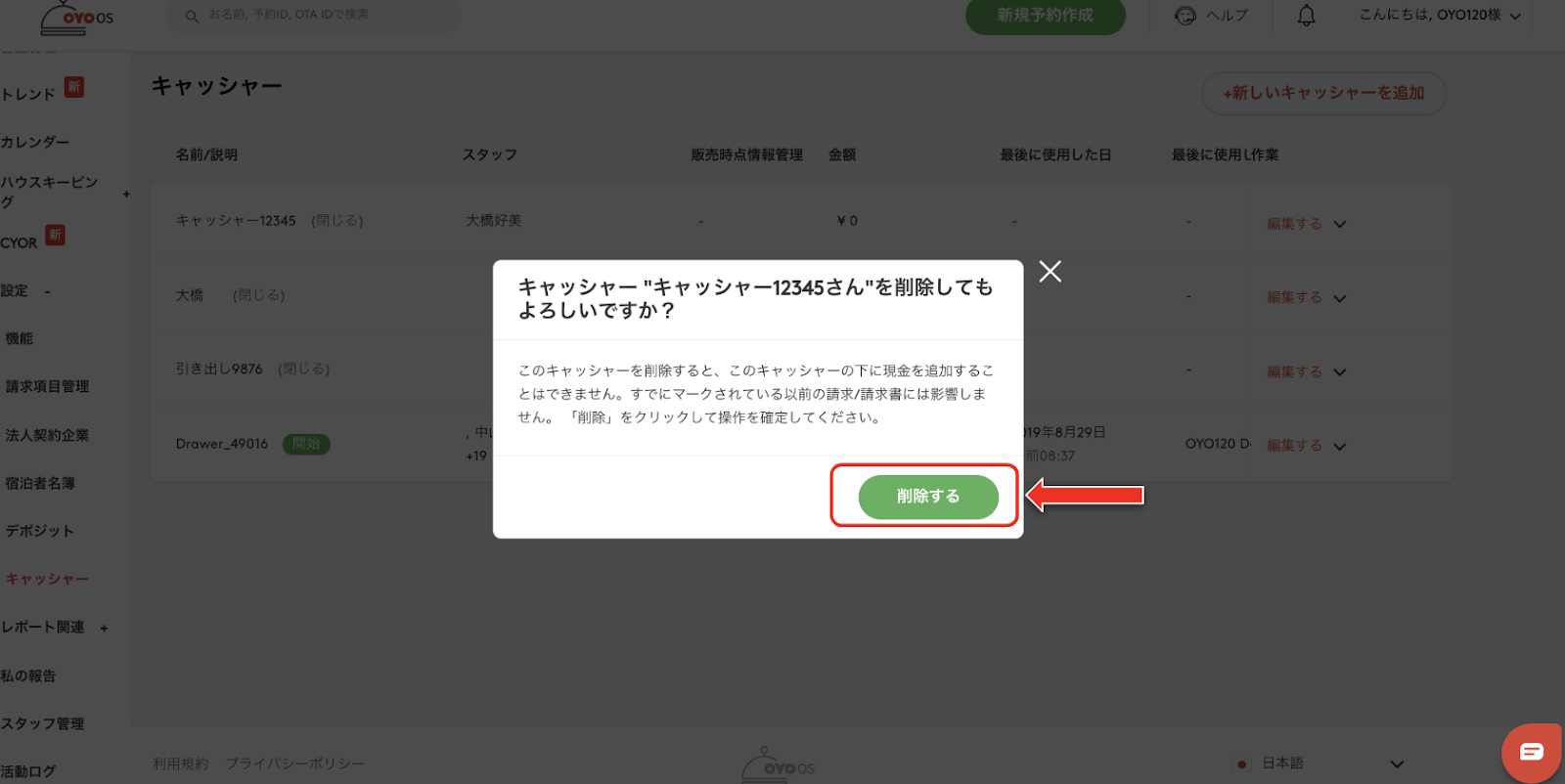Close the delete confirmation dialog with X
The width and height of the screenshot is (1565, 784).
(1050, 272)
